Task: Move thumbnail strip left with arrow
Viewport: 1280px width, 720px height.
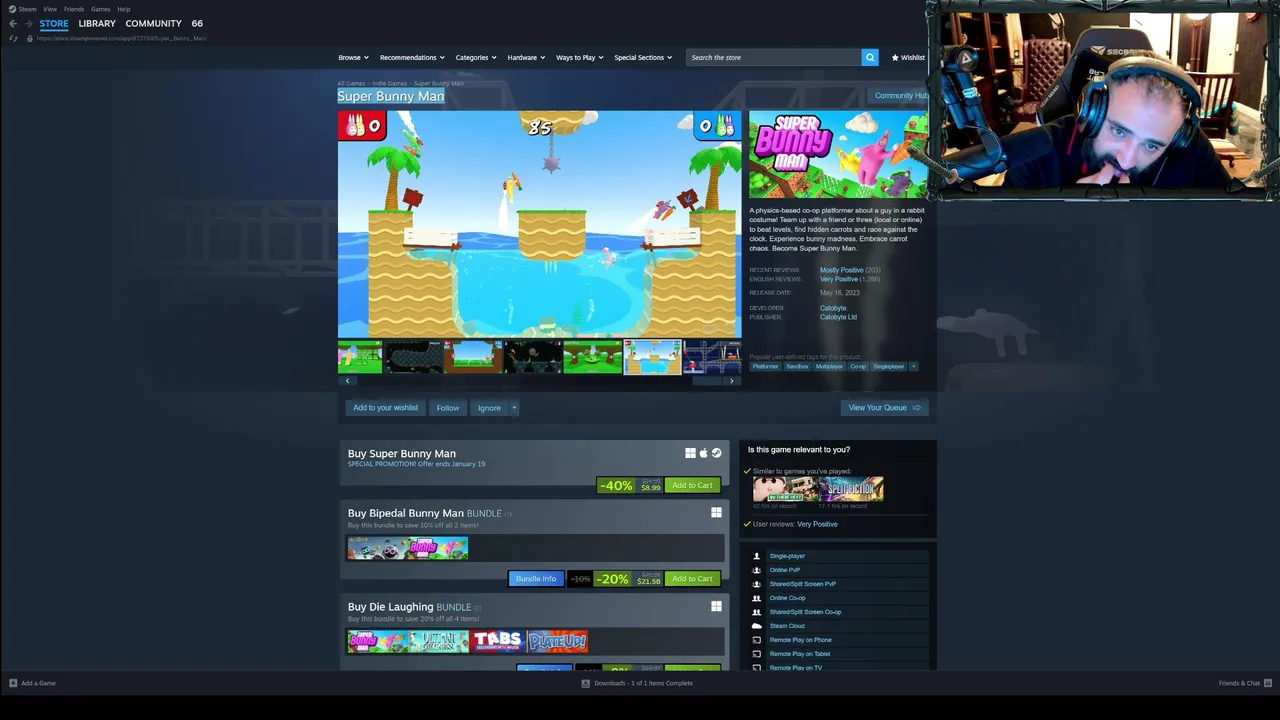Action: tap(347, 381)
